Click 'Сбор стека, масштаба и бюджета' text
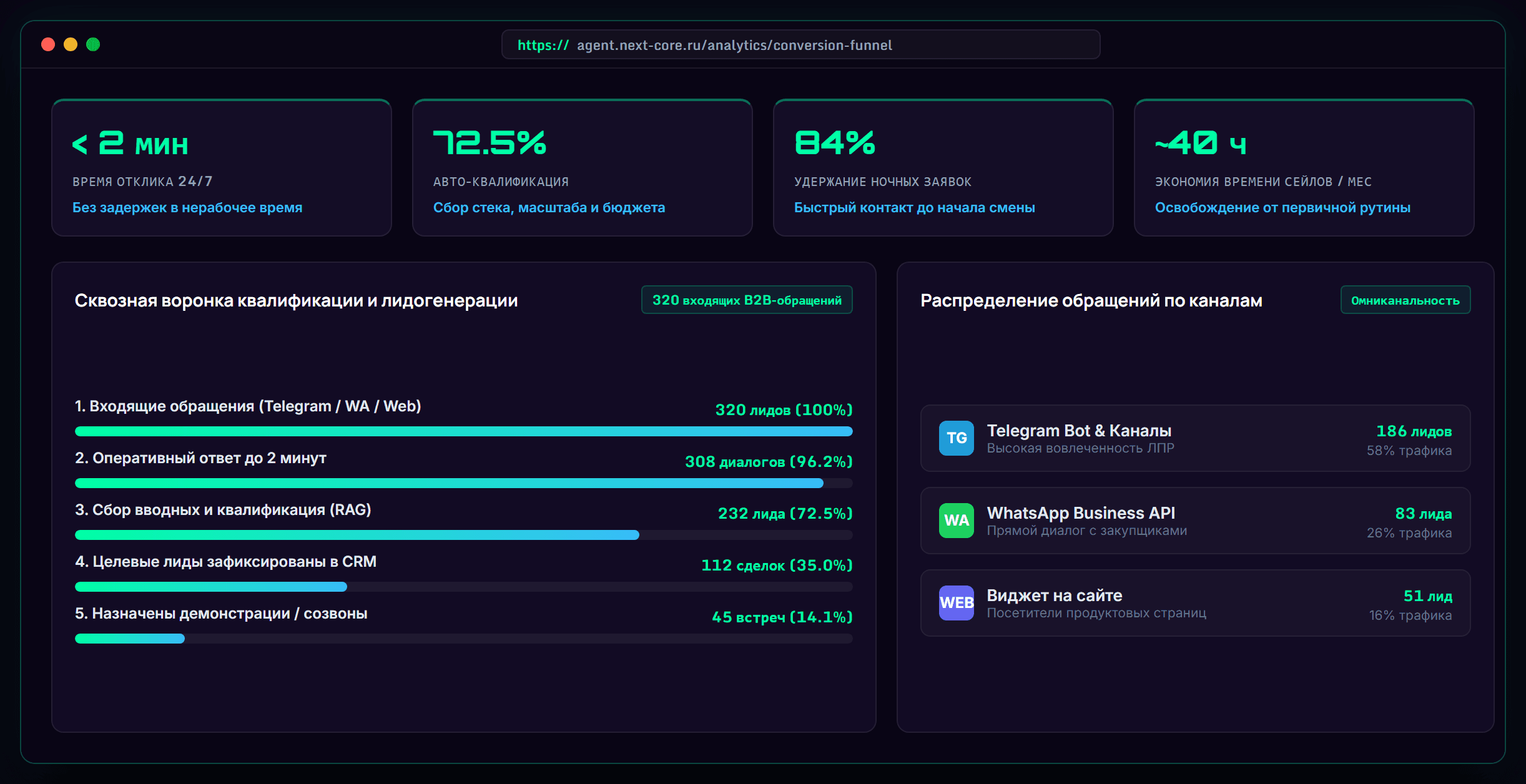 549,207
